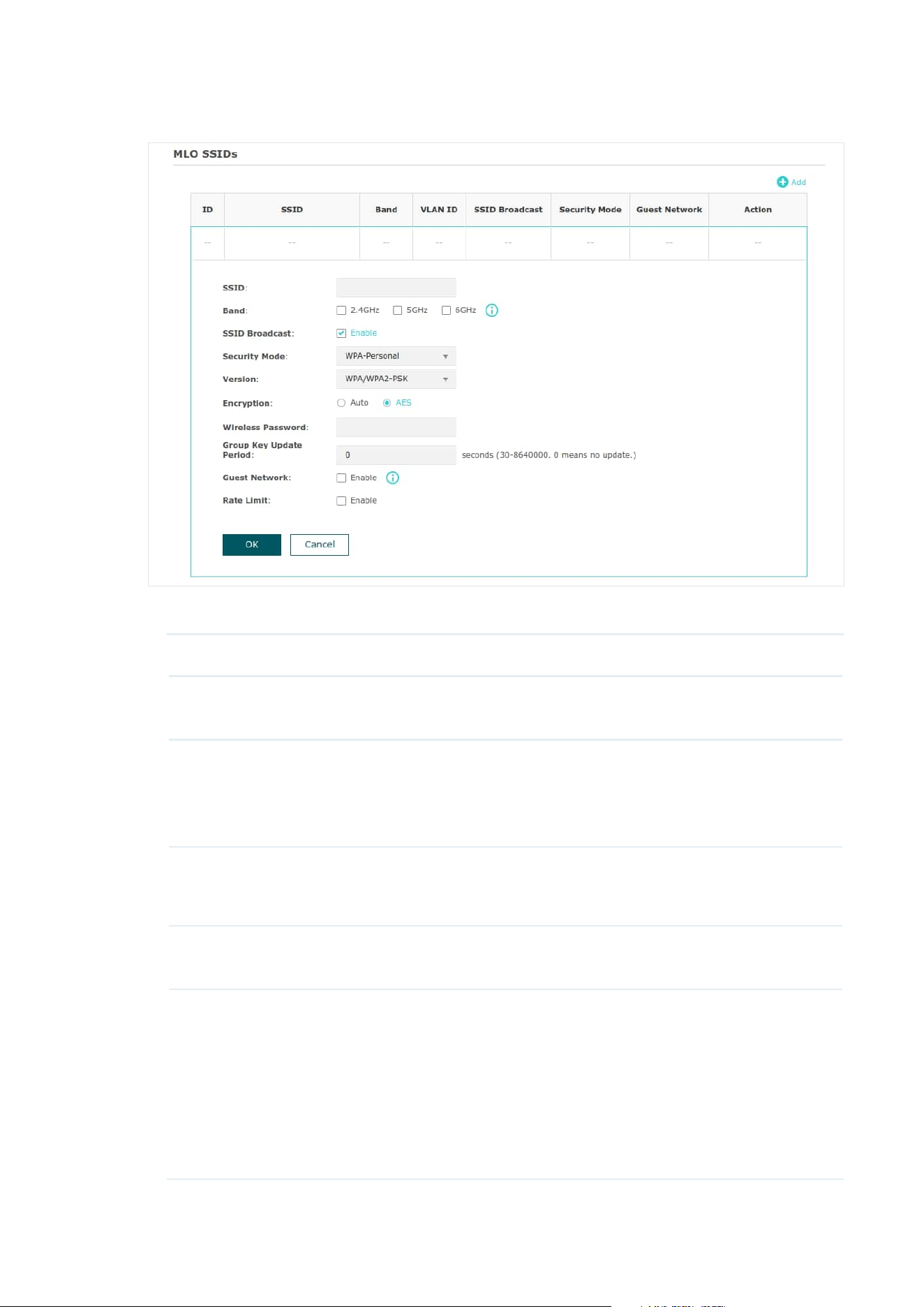
Task: Click the Add plus icon
Action: [x=782, y=182]
